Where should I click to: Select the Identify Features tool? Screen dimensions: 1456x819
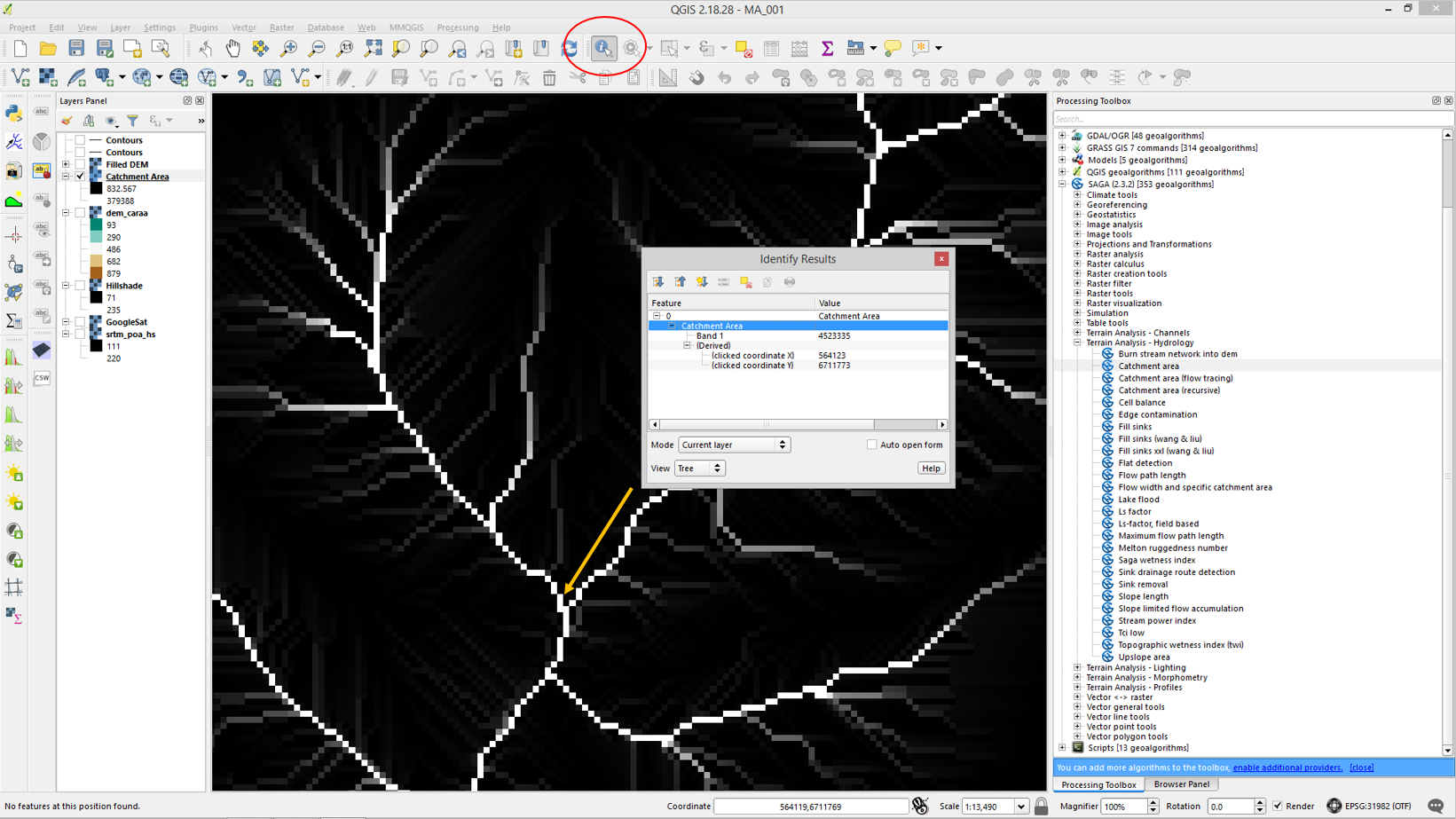pos(603,49)
